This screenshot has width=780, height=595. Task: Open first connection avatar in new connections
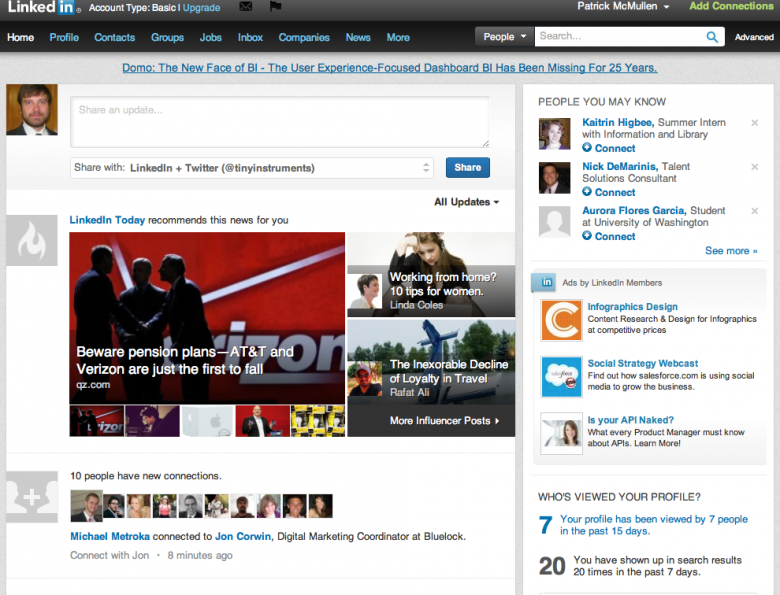click(87, 506)
